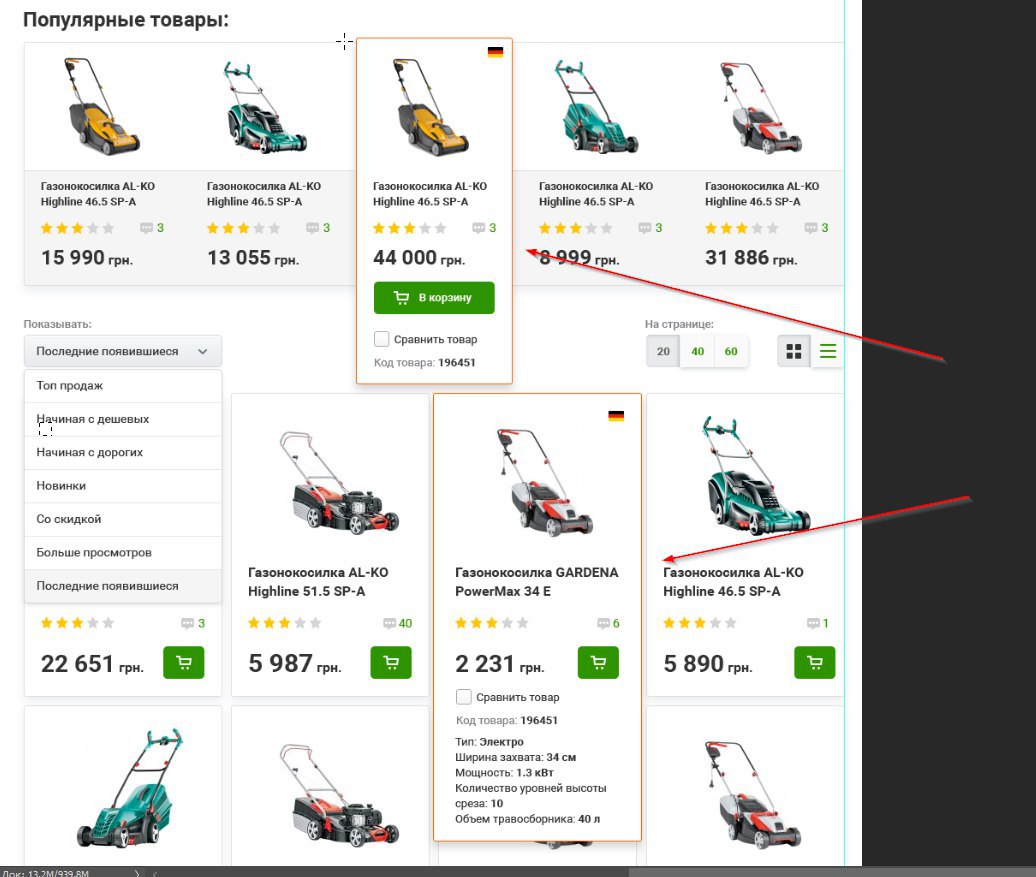
Task: Click the green В корзину button
Action: click(x=434, y=297)
